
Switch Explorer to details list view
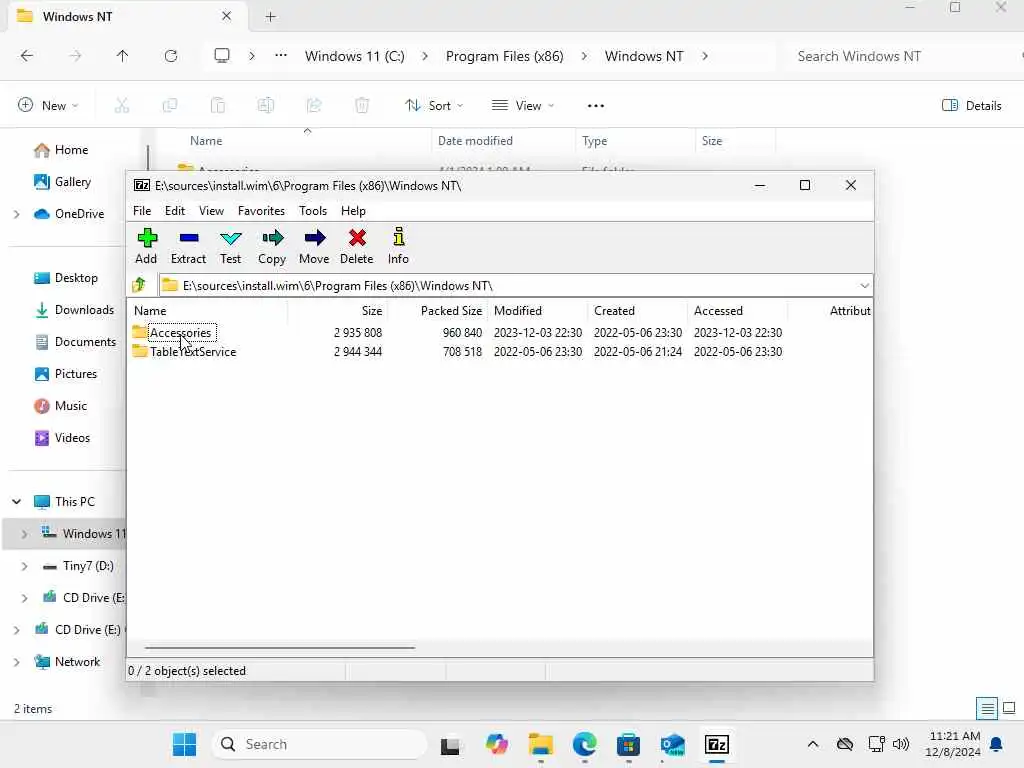click(987, 709)
